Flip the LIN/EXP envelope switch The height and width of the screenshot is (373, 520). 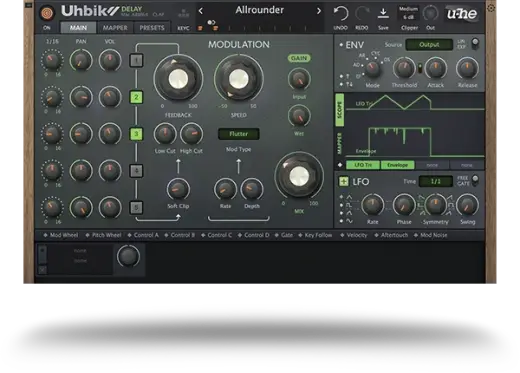coord(475,43)
